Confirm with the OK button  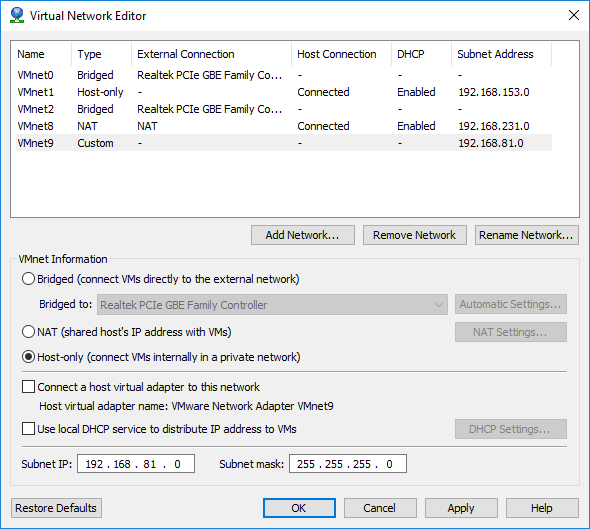click(x=299, y=508)
